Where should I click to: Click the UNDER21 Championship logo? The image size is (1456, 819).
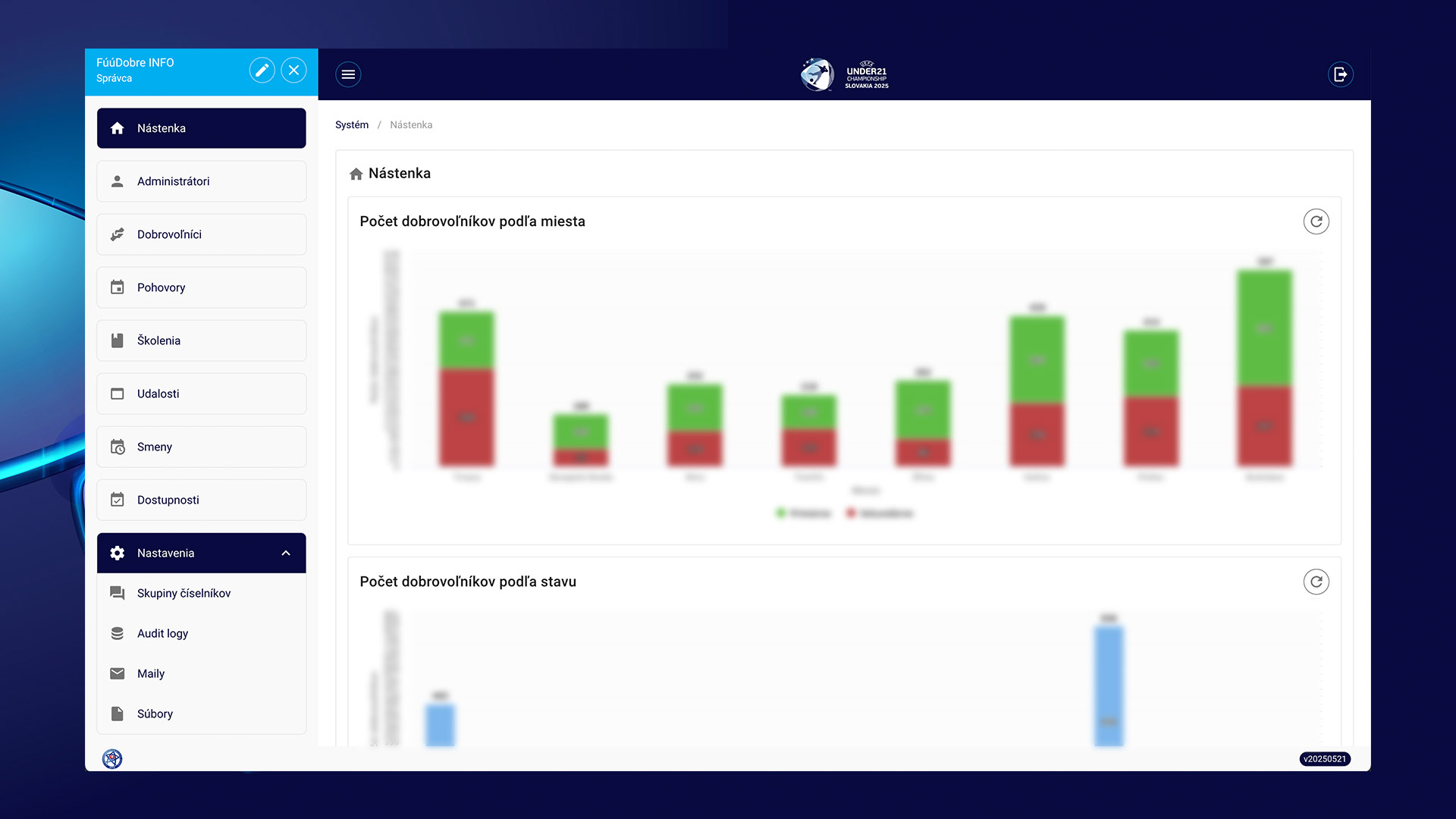pyautogui.click(x=844, y=74)
